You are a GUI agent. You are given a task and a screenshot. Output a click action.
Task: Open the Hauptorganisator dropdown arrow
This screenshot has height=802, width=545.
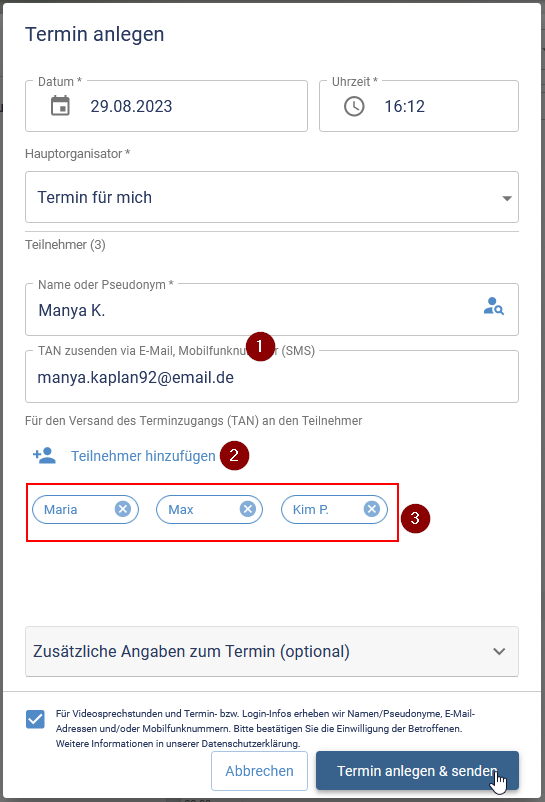tap(507, 198)
